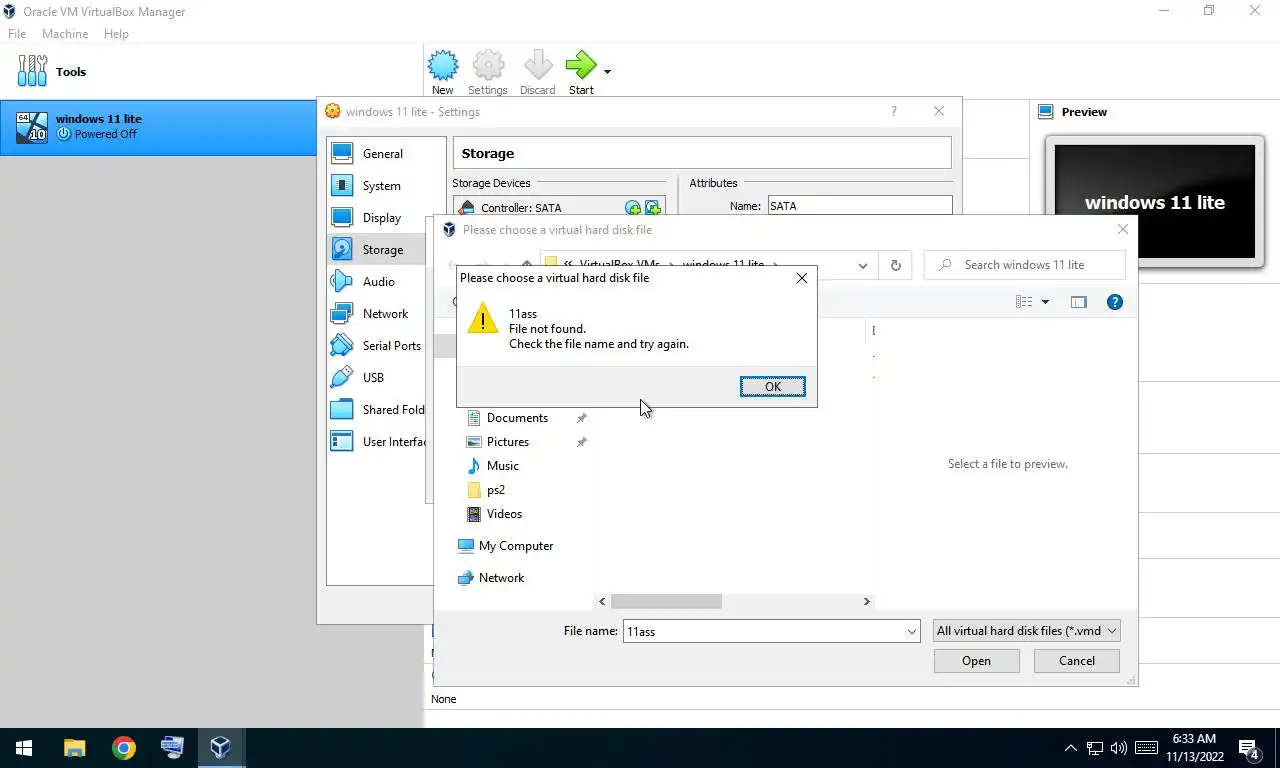Refresh the windows 11 lite folder listing
This screenshot has width=1280, height=768.
click(x=895, y=266)
